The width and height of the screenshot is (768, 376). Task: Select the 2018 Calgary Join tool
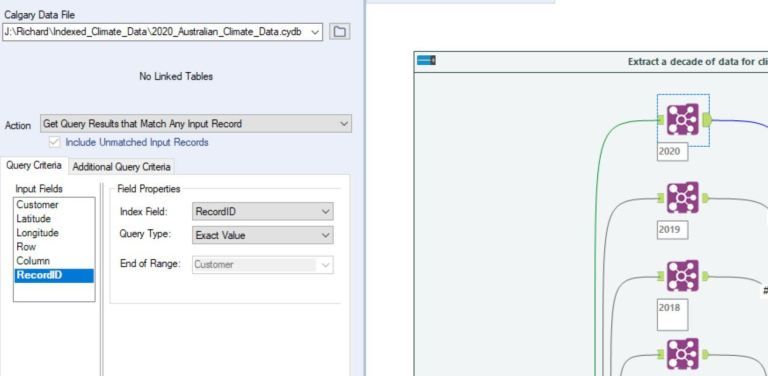683,276
